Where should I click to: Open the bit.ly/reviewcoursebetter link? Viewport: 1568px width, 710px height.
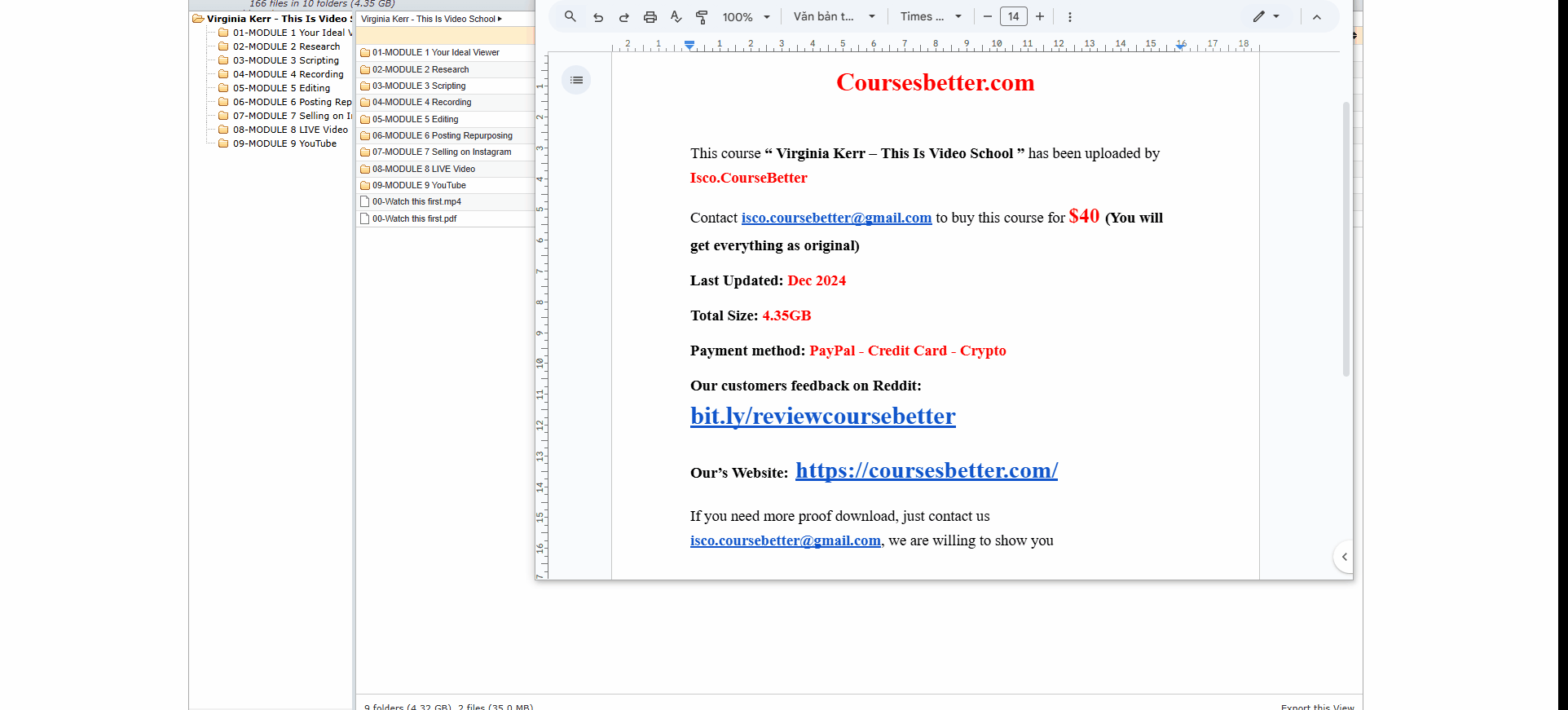tap(822, 417)
